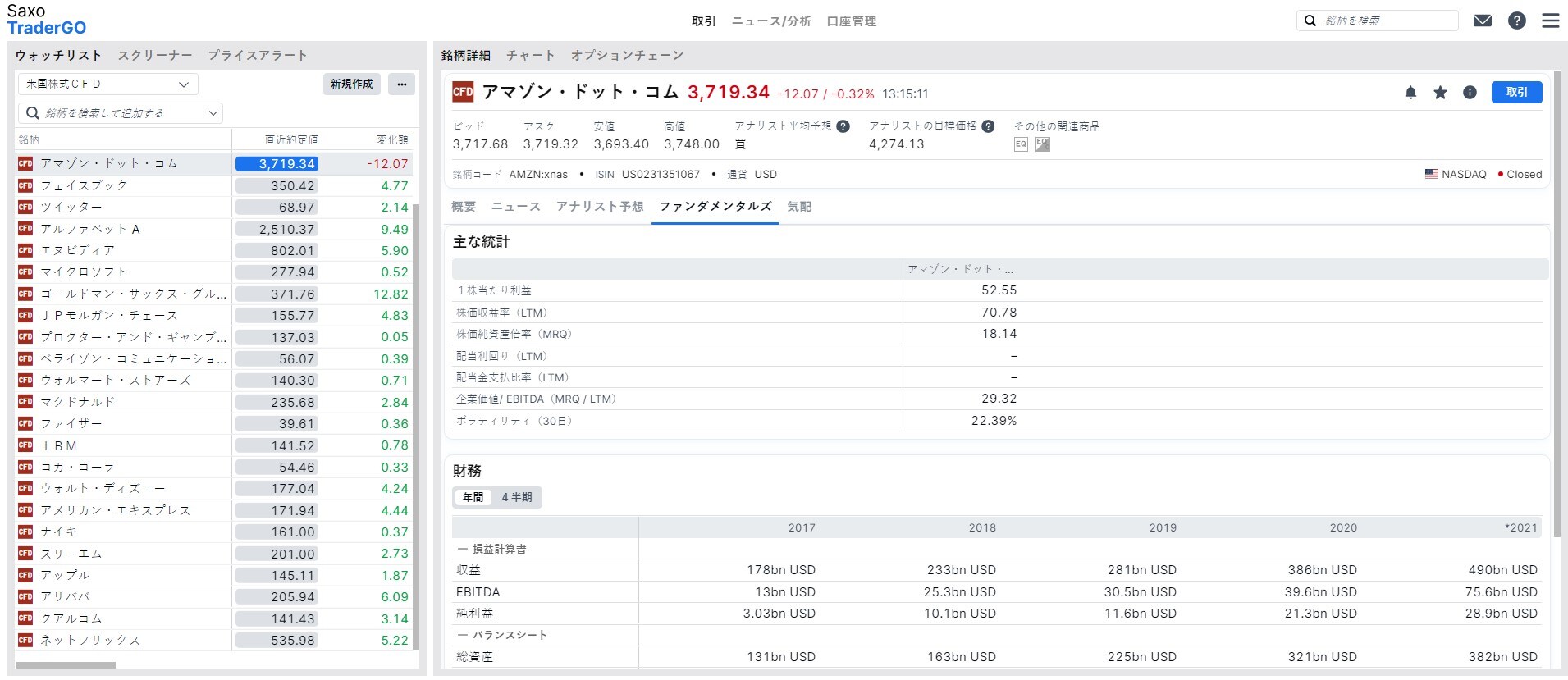1568x680 pixels.
Task: Click the US flag icon beside NASDAQ
Action: click(1432, 174)
